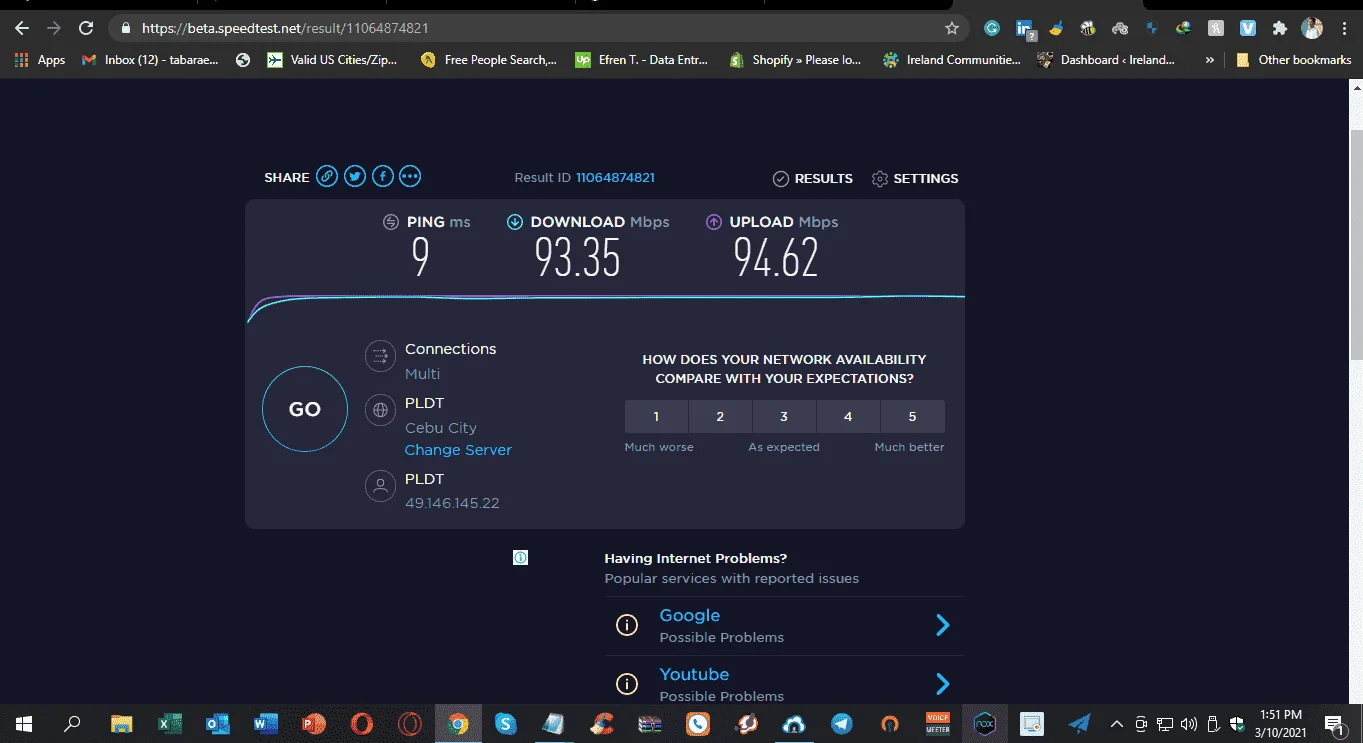Click the Youtube warning info icon
The height and width of the screenshot is (743, 1363).
(x=627, y=685)
